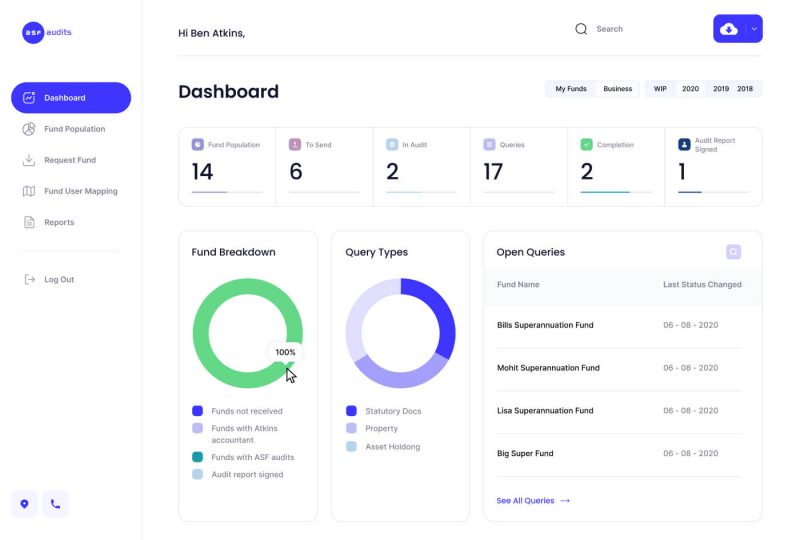Click the magnifier search icon in header
Viewport: 800px width, 540px height.
point(581,29)
